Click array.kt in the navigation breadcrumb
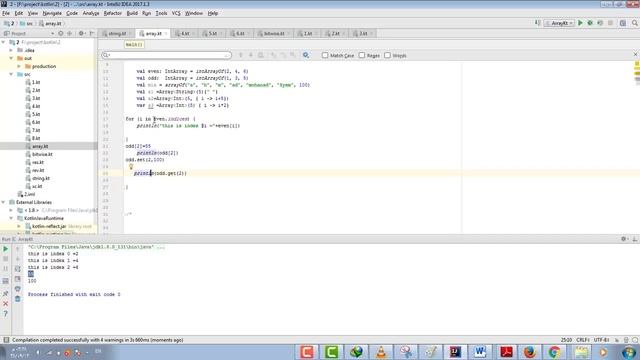This screenshot has height=360, width=640. [50, 23]
